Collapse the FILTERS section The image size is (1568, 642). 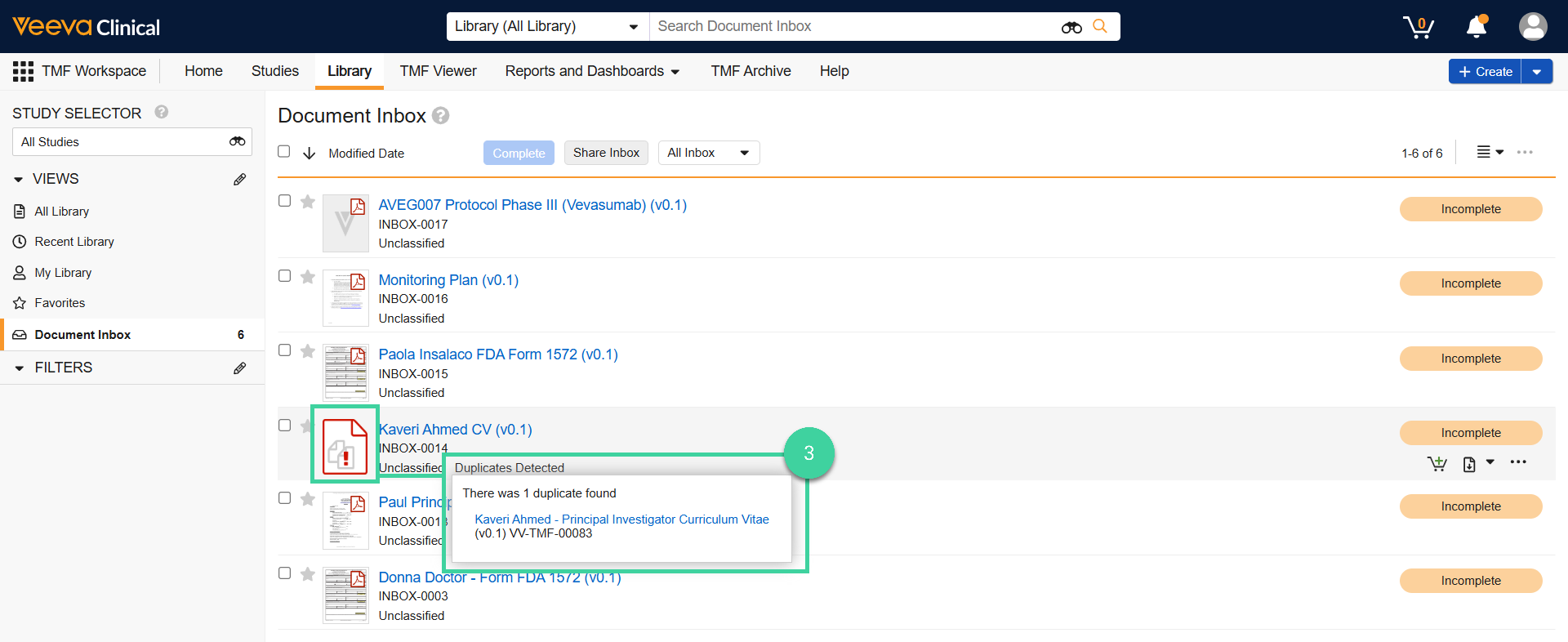[x=19, y=368]
